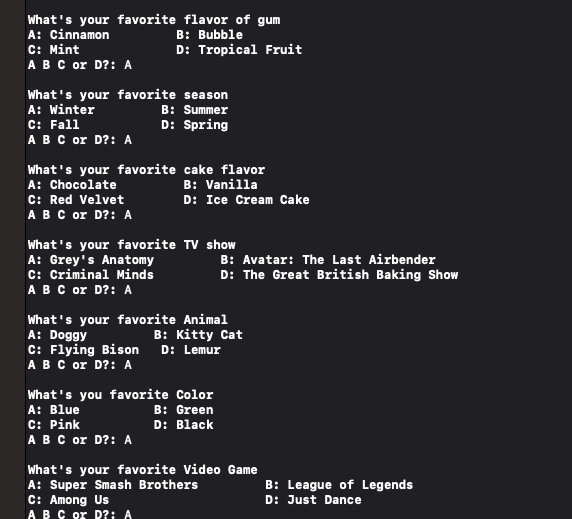Click the 'D: Just Dance' option text

pyautogui.click(x=313, y=500)
